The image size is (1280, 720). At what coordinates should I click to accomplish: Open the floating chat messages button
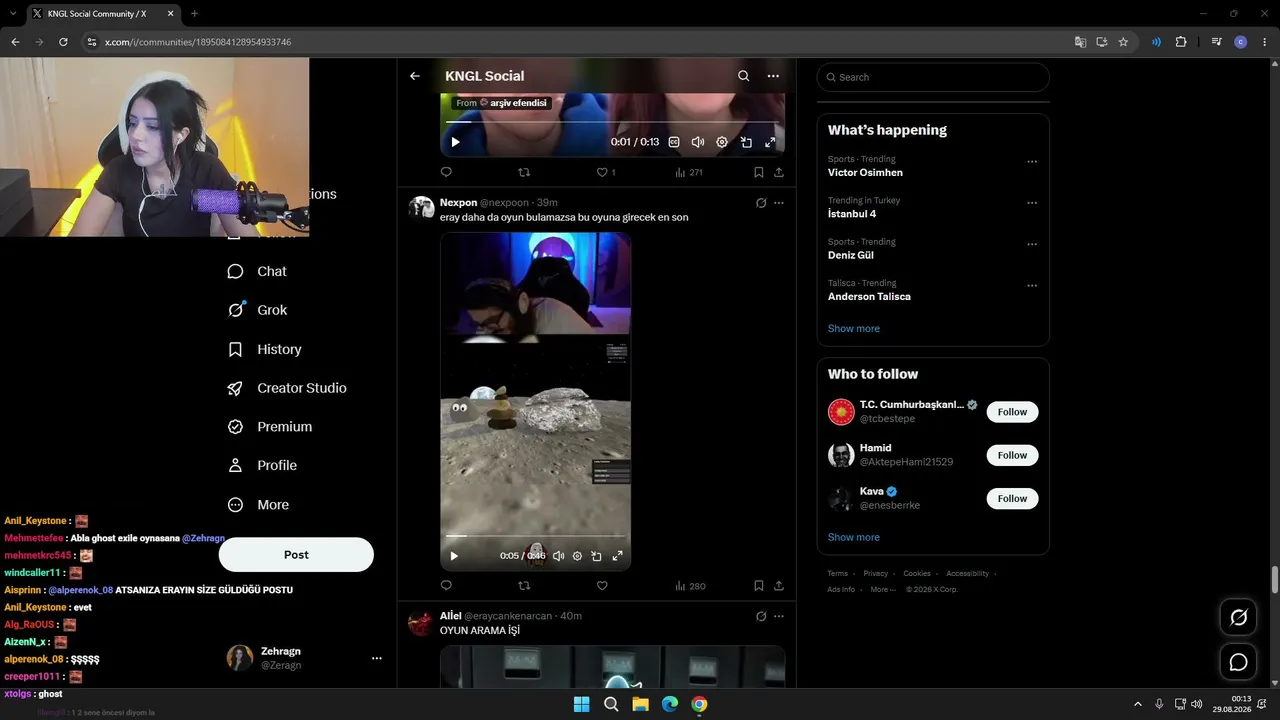(1238, 662)
